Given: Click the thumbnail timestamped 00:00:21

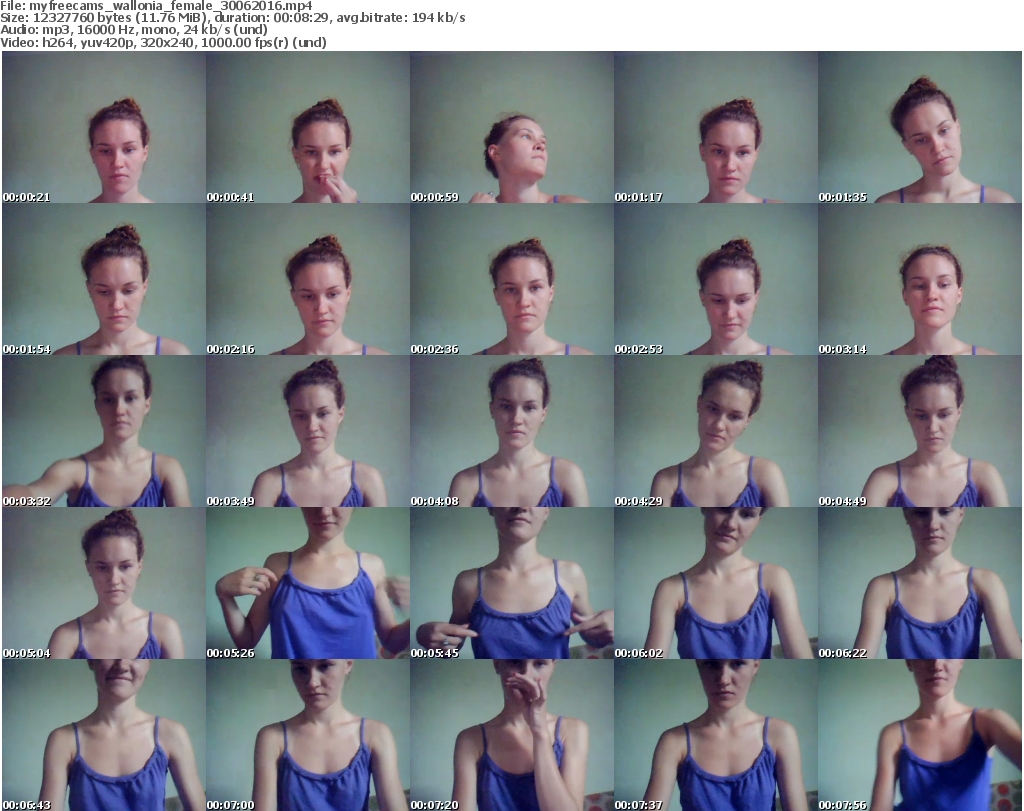Looking at the screenshot, I should [x=103, y=127].
